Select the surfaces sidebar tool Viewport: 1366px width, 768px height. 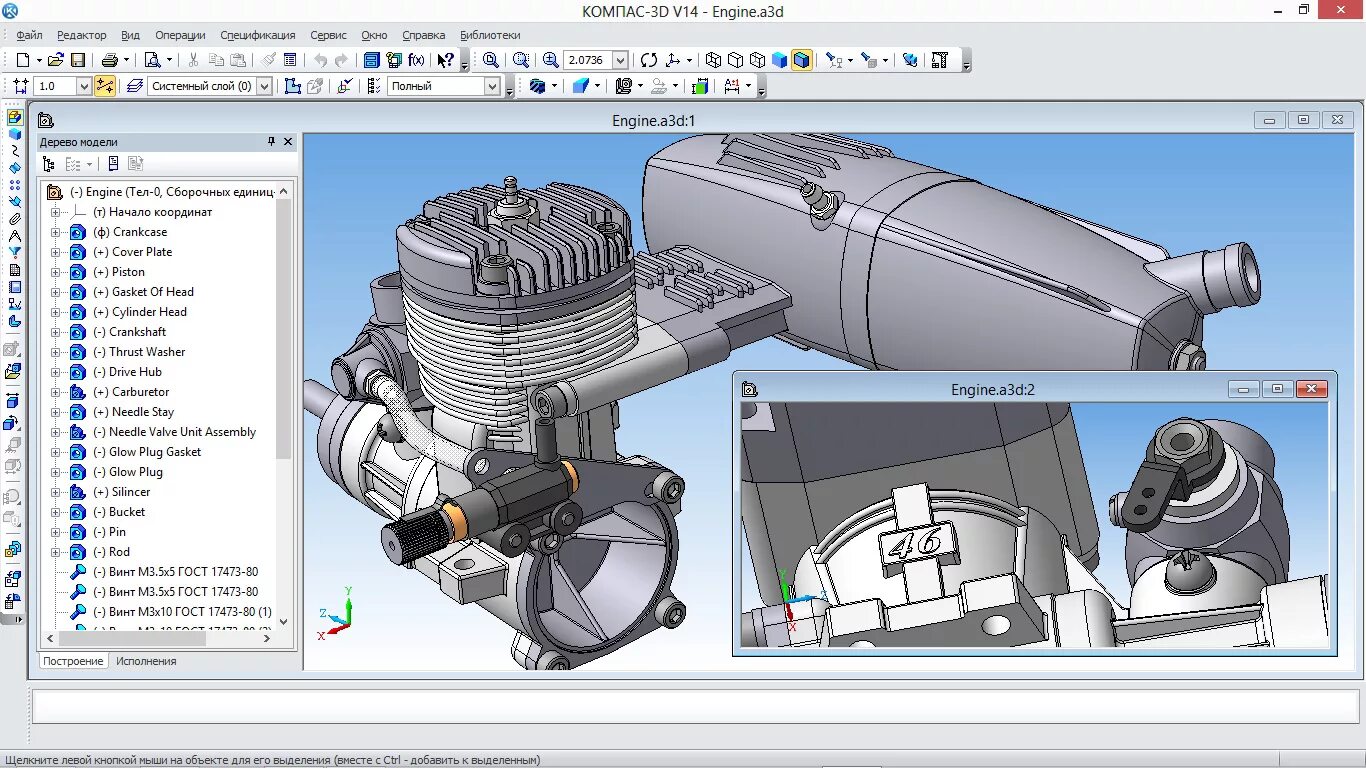coord(15,167)
